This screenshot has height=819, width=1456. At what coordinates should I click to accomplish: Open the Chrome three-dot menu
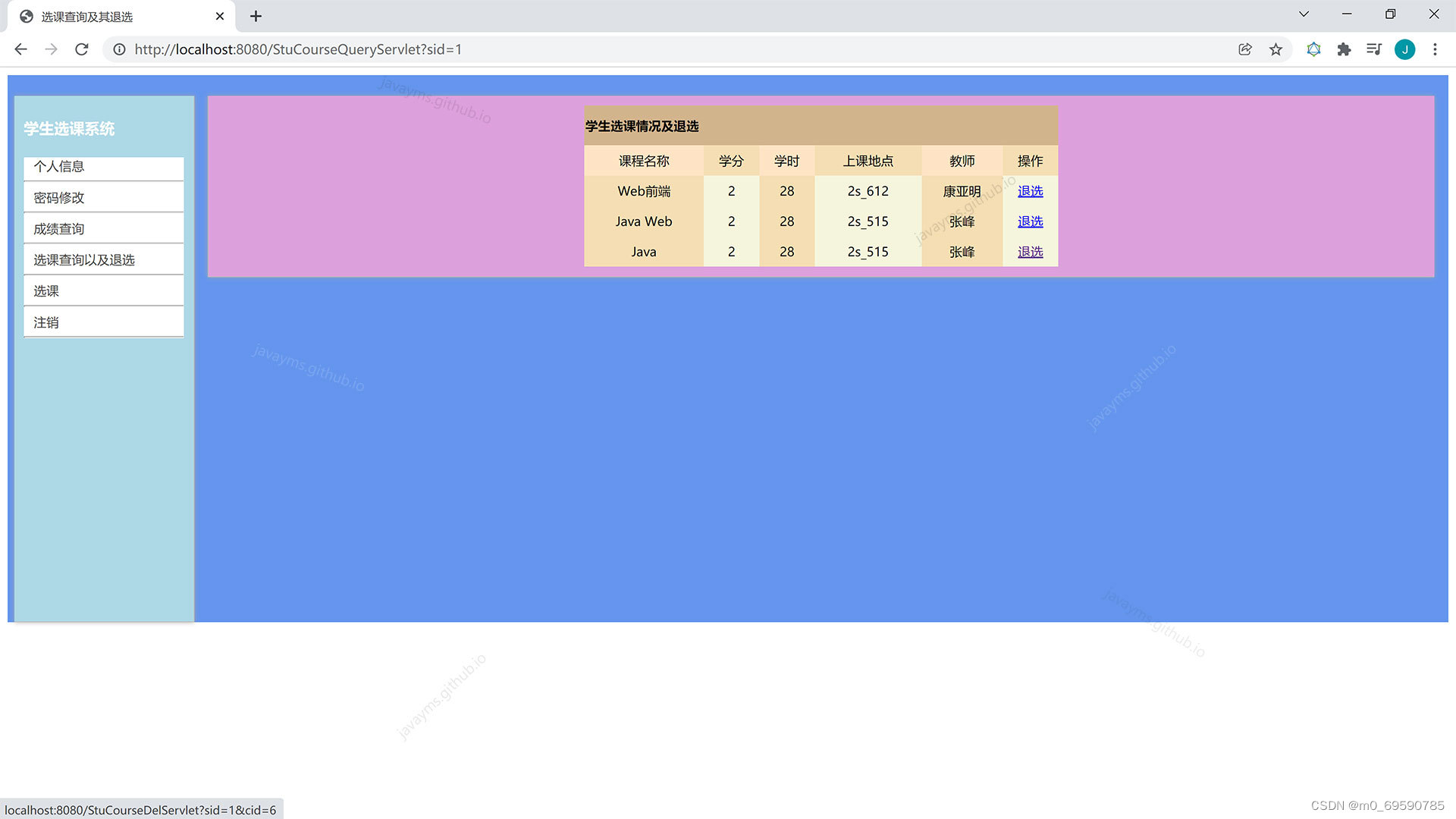point(1435,49)
